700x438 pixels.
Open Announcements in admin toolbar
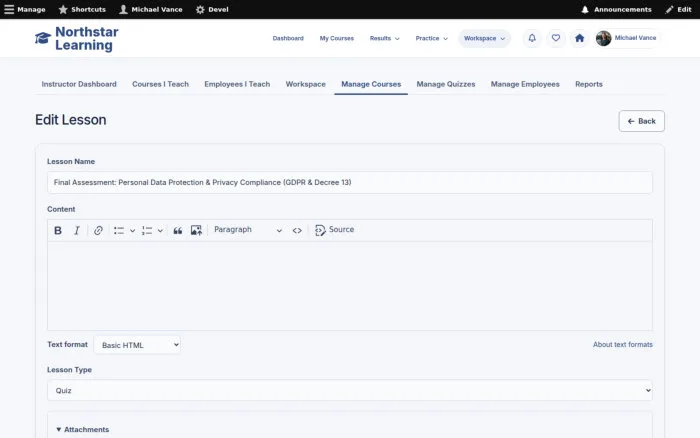(x=617, y=9)
